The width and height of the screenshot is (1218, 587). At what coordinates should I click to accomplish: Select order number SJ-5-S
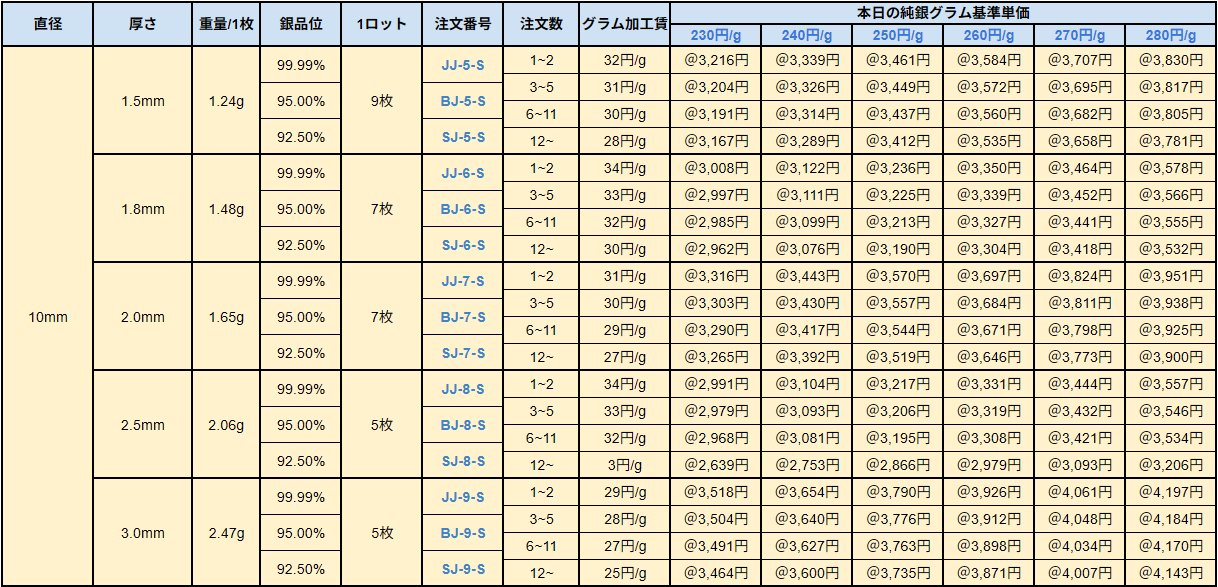[463, 137]
